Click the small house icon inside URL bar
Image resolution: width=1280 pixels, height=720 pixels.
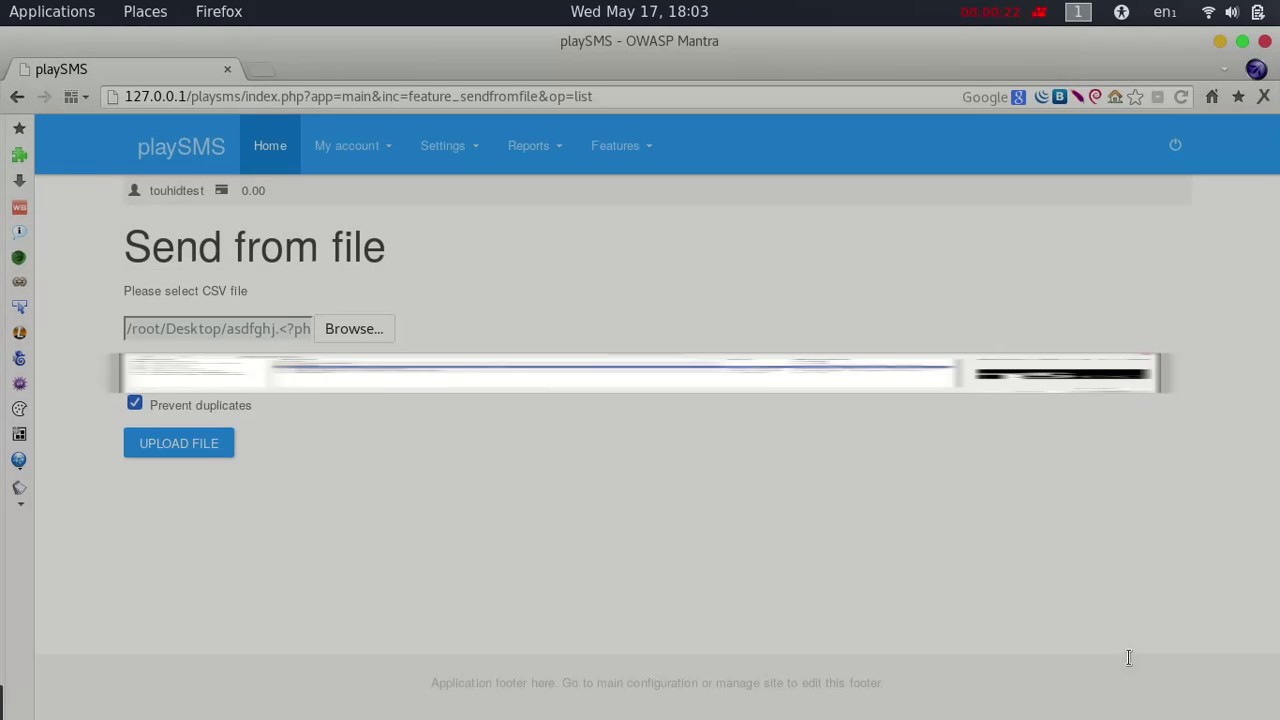pos(1114,97)
